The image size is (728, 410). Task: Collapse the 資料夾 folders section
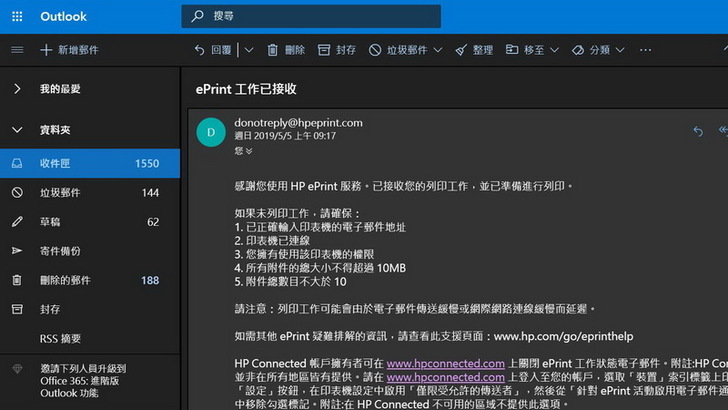(x=17, y=129)
